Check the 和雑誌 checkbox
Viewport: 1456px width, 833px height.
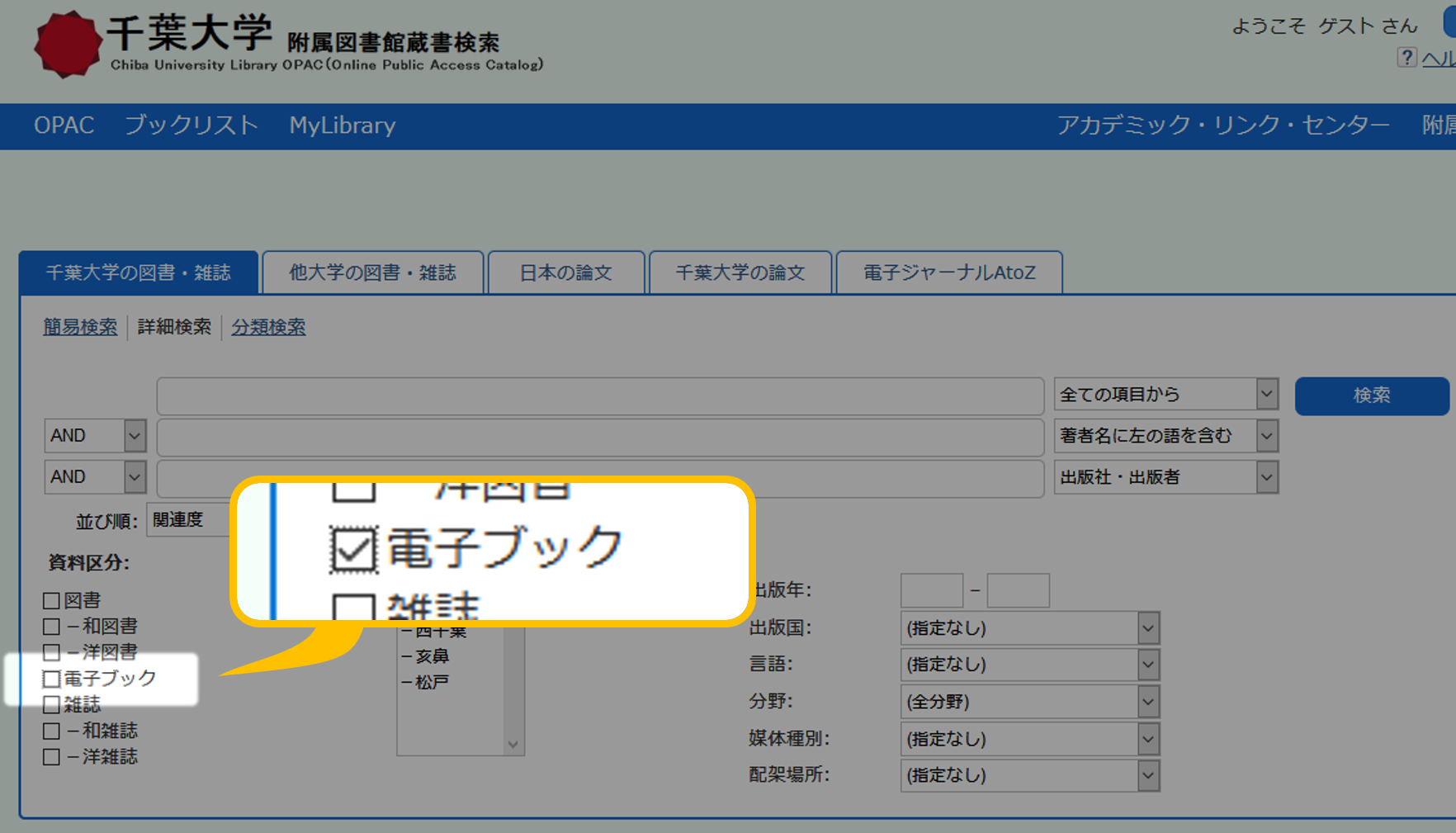[x=51, y=731]
